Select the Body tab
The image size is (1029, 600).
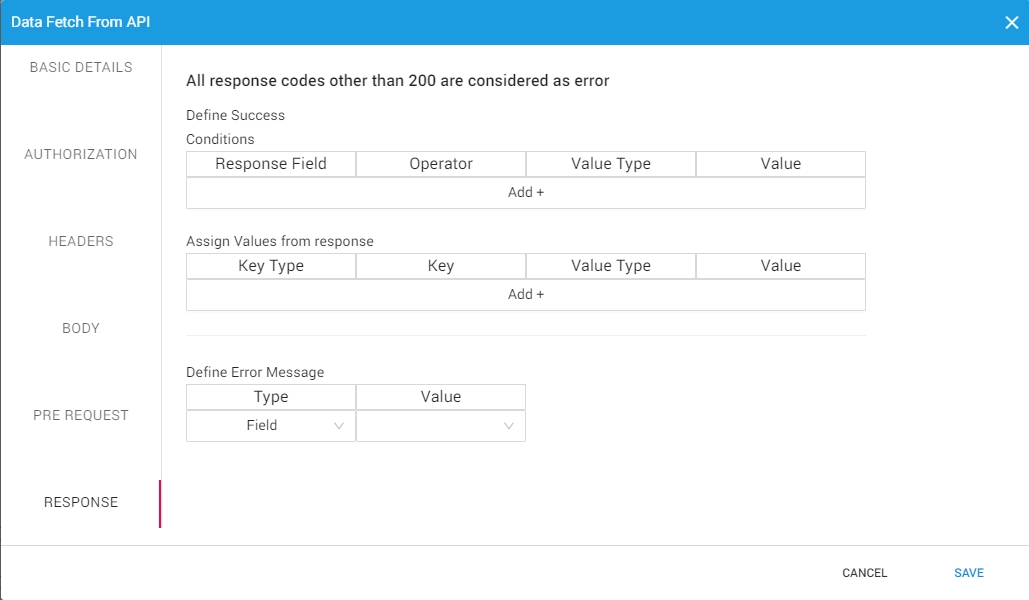(x=81, y=328)
